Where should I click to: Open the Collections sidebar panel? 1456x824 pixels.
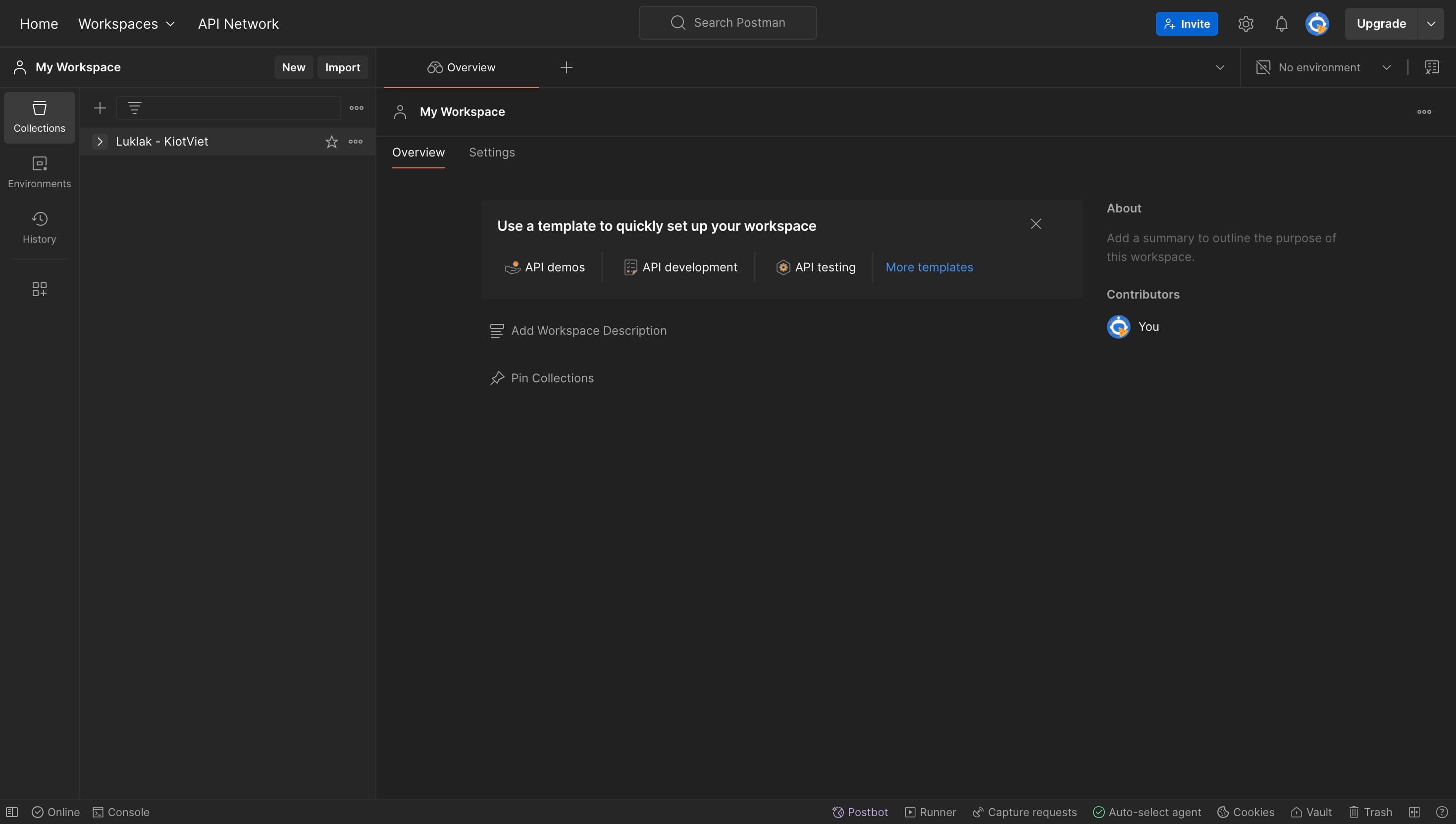pos(39,116)
